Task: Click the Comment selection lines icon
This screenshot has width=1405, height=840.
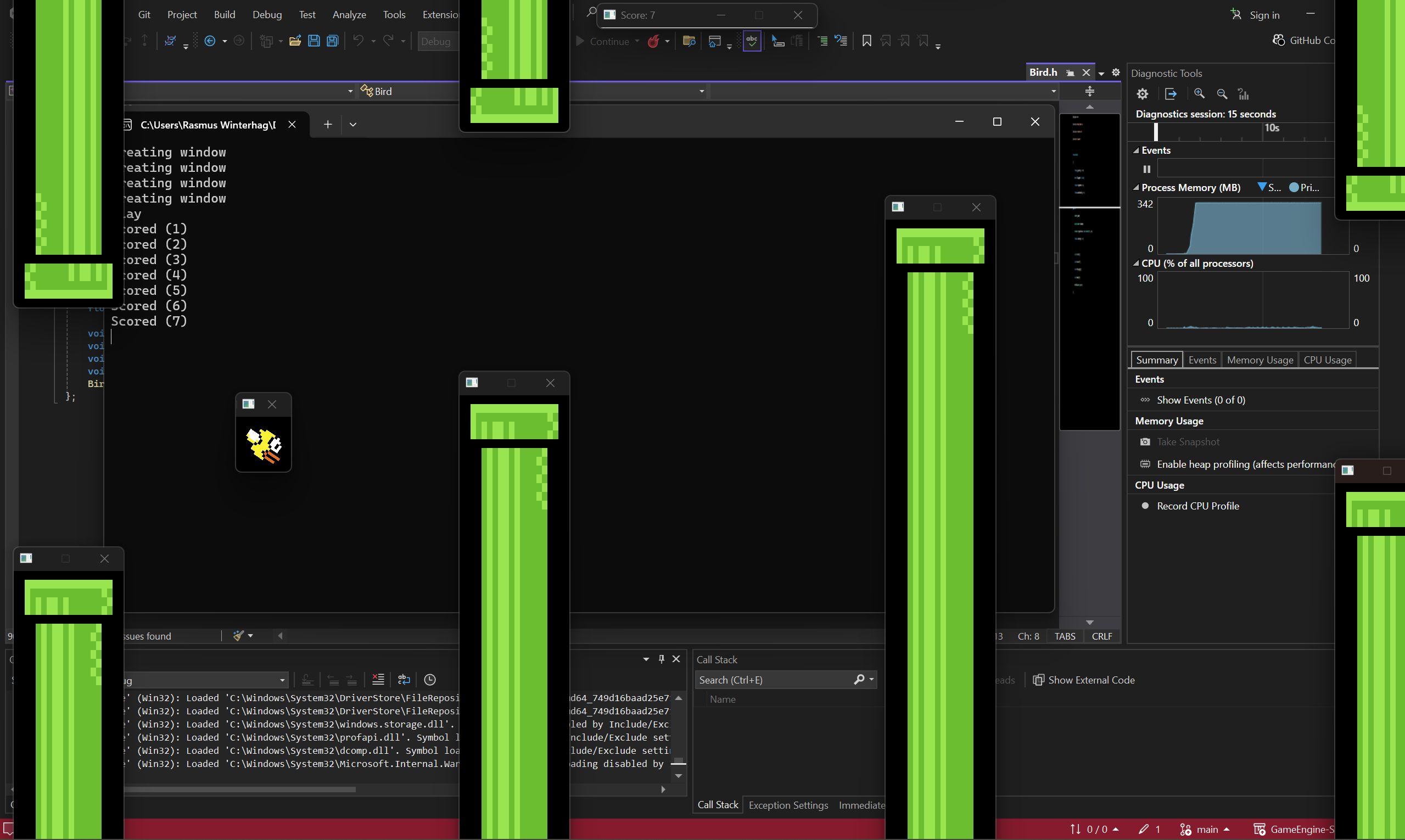Action: (x=822, y=41)
